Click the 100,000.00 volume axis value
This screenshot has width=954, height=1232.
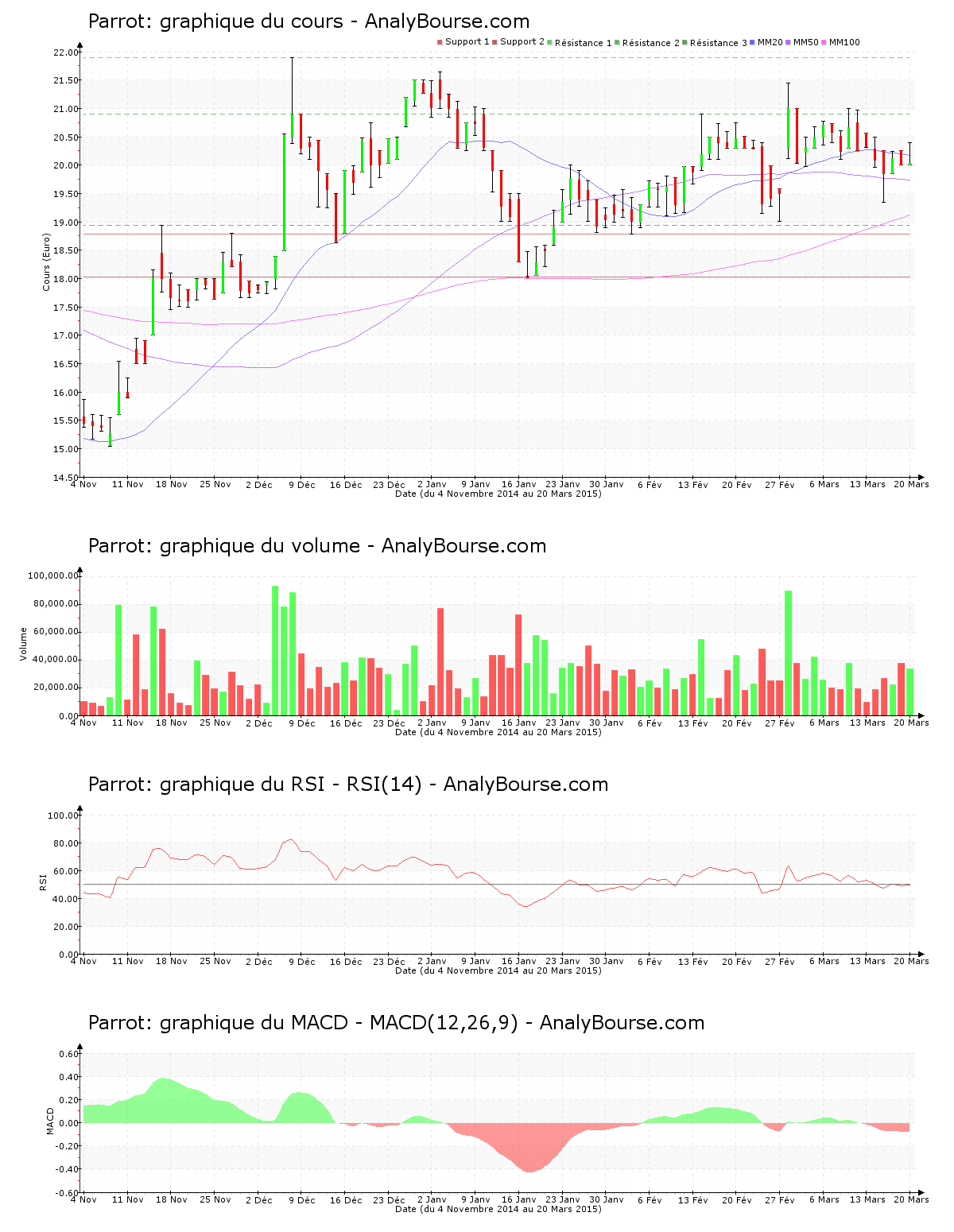[x=53, y=575]
